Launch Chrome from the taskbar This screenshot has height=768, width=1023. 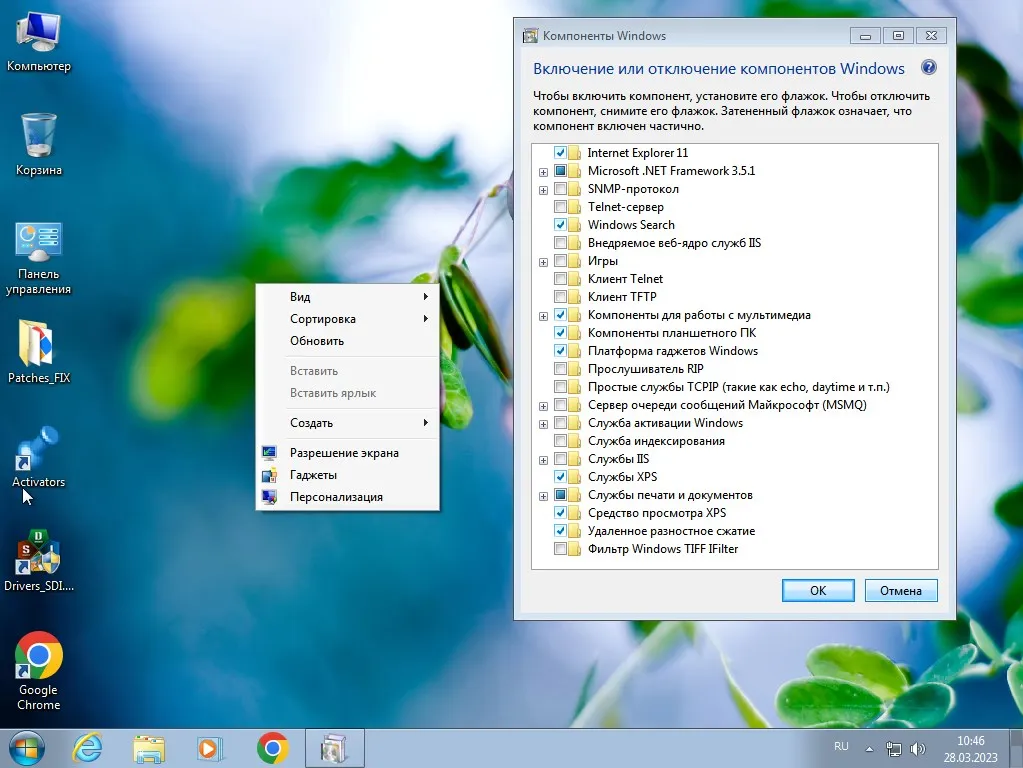pyautogui.click(x=272, y=748)
